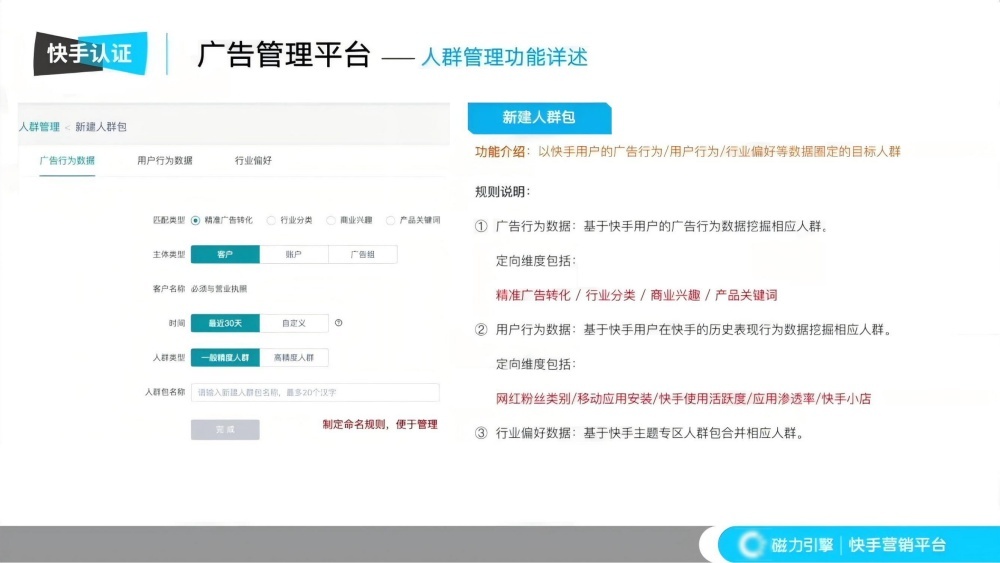This screenshot has height=563, width=1000.
Task: Choose the 高精度人群 type
Action: (294, 358)
